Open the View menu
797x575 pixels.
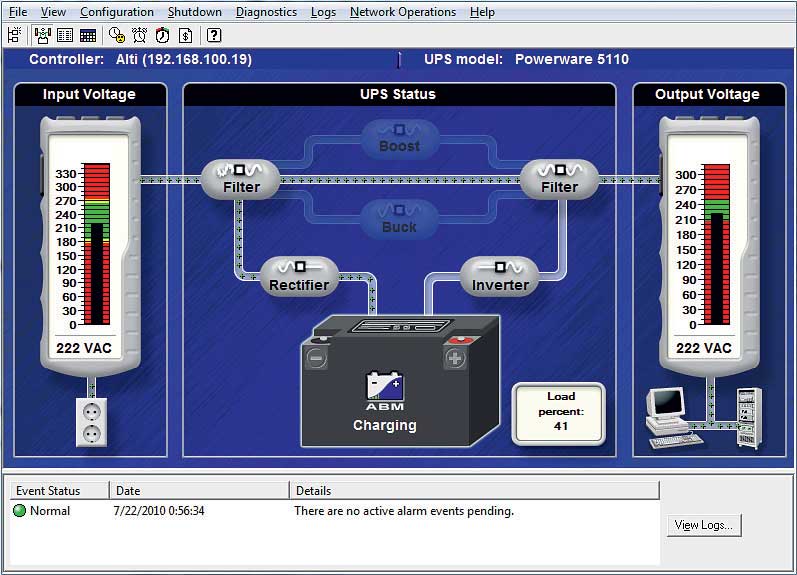click(x=53, y=12)
